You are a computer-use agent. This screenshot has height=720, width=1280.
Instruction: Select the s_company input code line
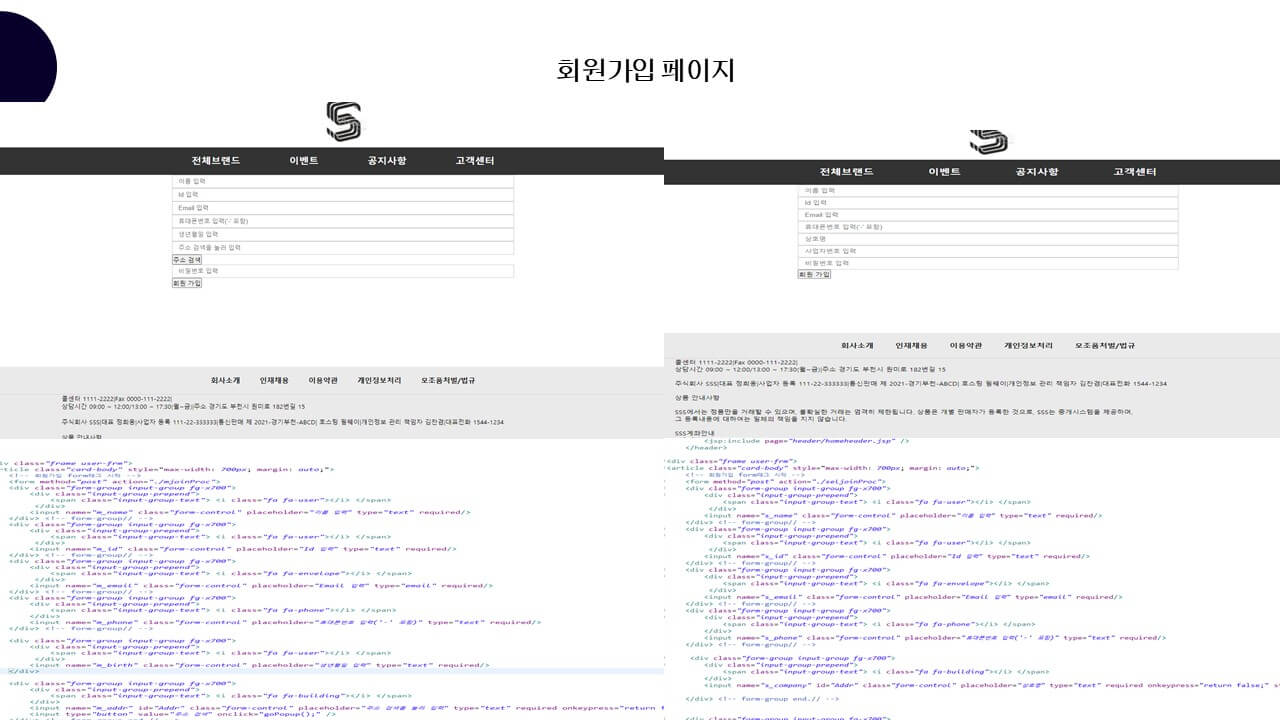pyautogui.click(x=992, y=686)
